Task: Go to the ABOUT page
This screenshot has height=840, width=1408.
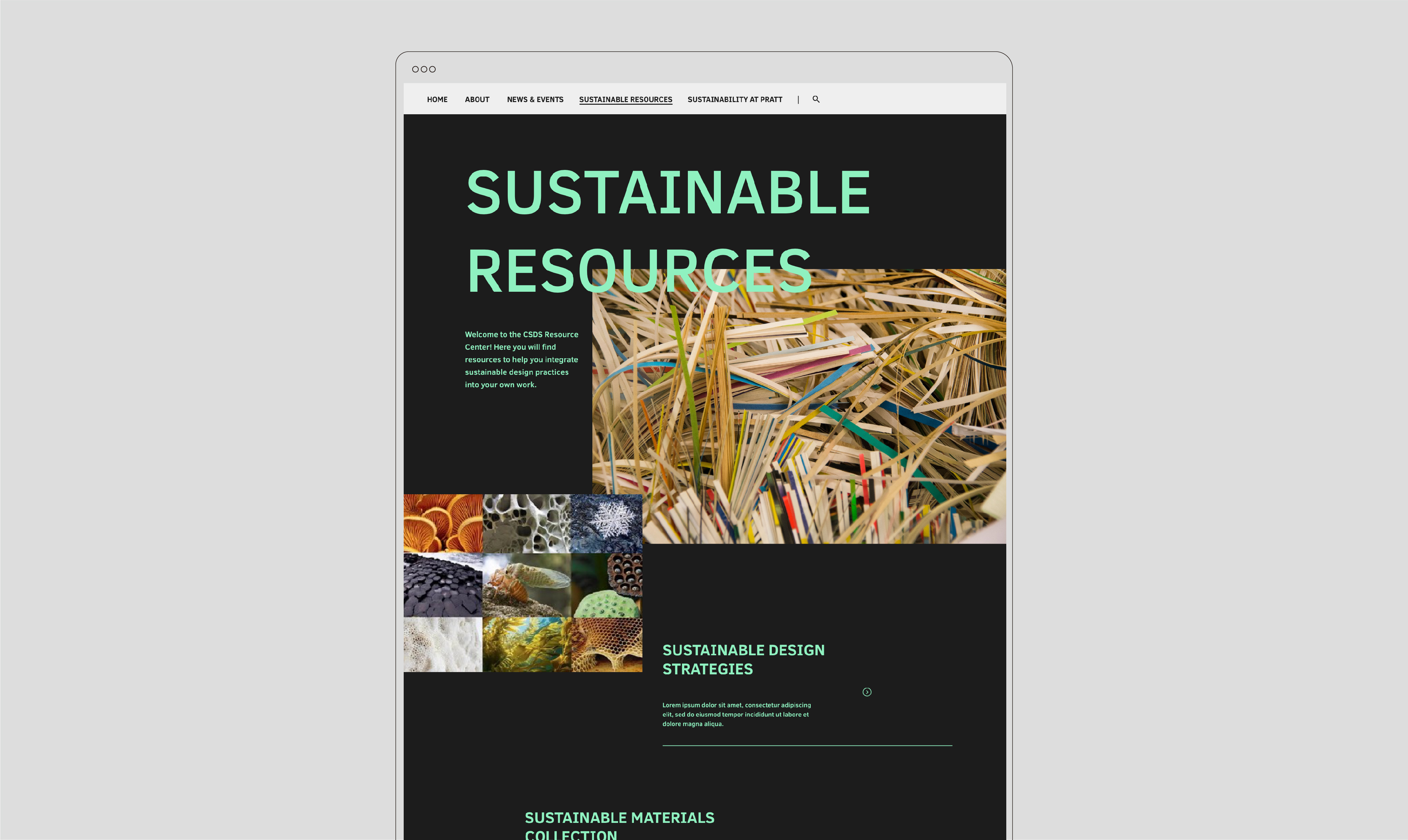Action: click(x=476, y=100)
